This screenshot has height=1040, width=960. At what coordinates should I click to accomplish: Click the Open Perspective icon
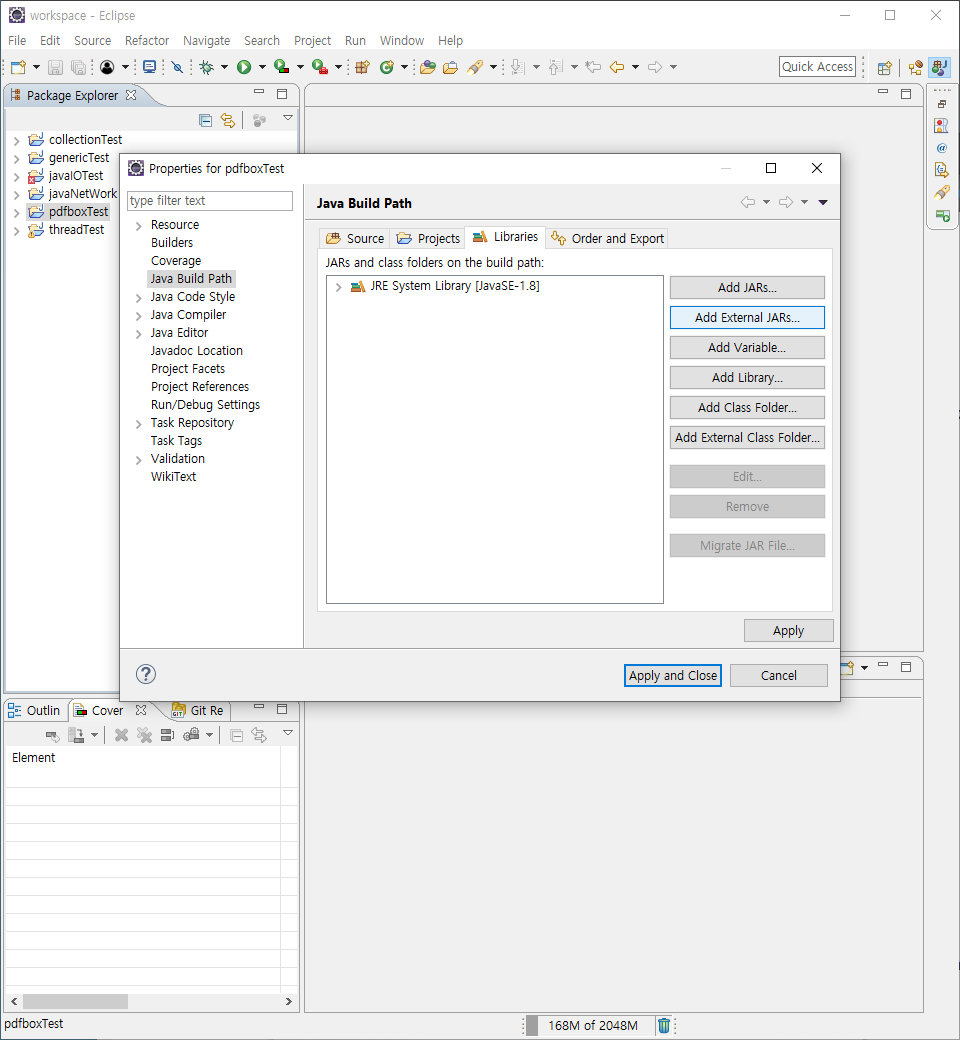[884, 68]
